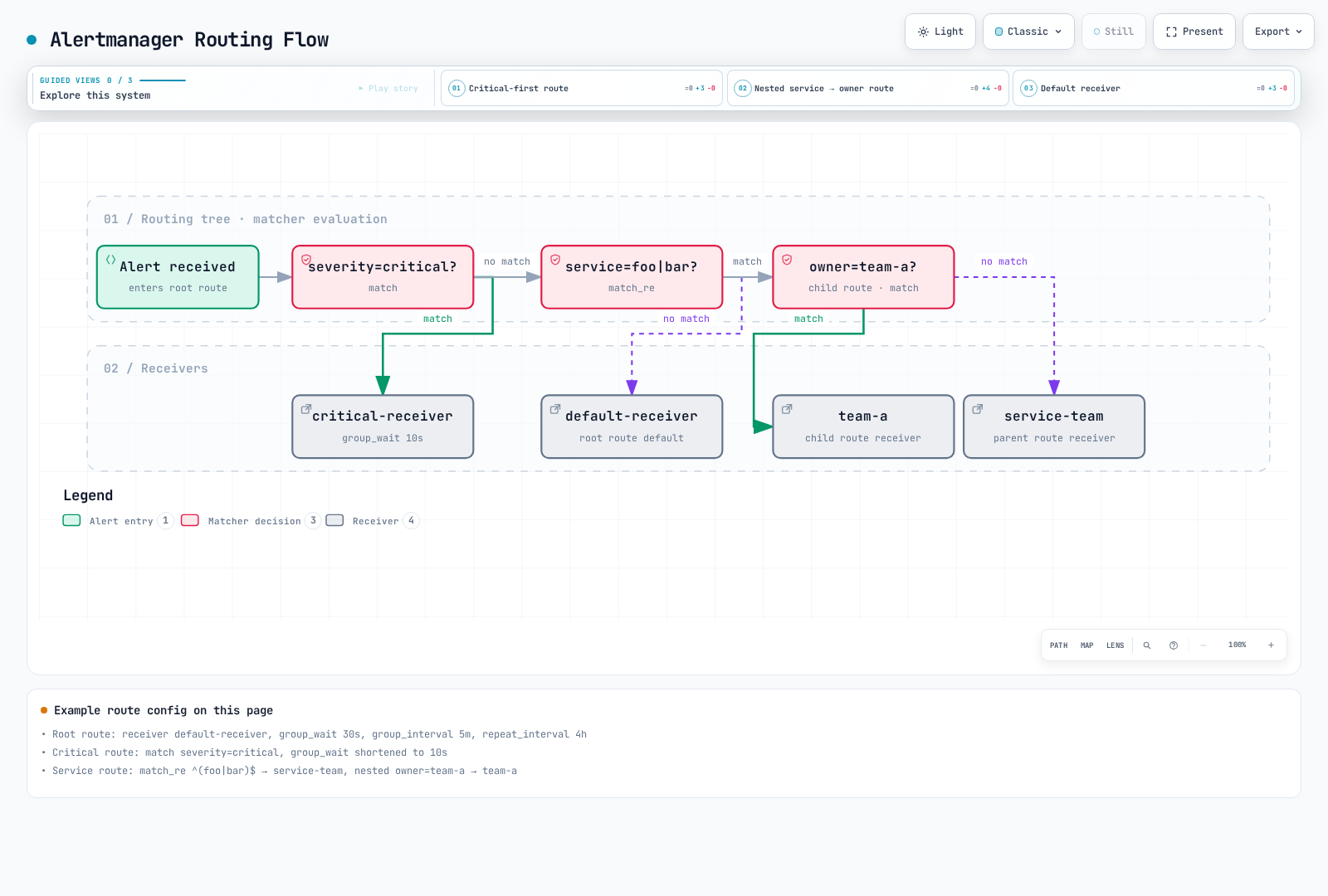Select the severity=critical? matcher node
The height and width of the screenshot is (896, 1328).
click(x=383, y=277)
